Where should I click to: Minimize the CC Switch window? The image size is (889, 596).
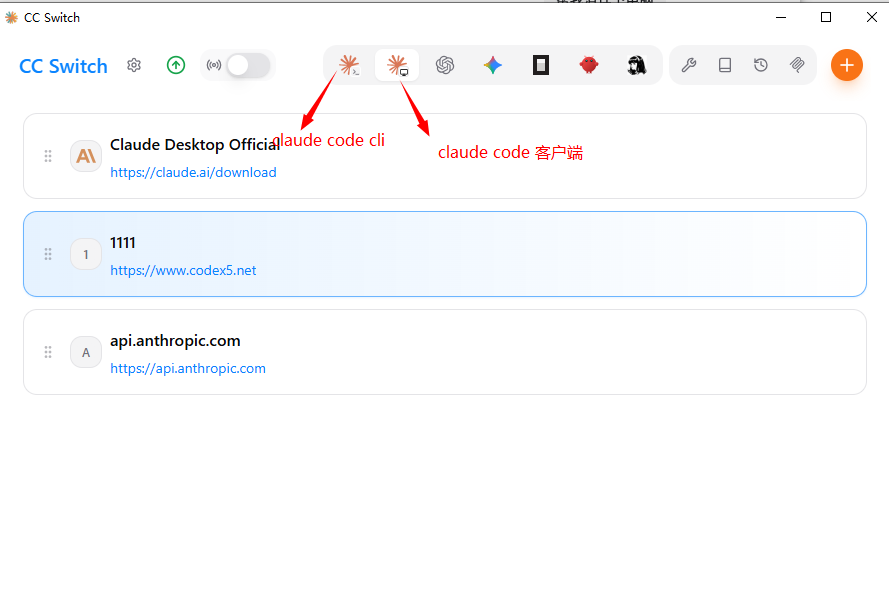pyautogui.click(x=781, y=18)
